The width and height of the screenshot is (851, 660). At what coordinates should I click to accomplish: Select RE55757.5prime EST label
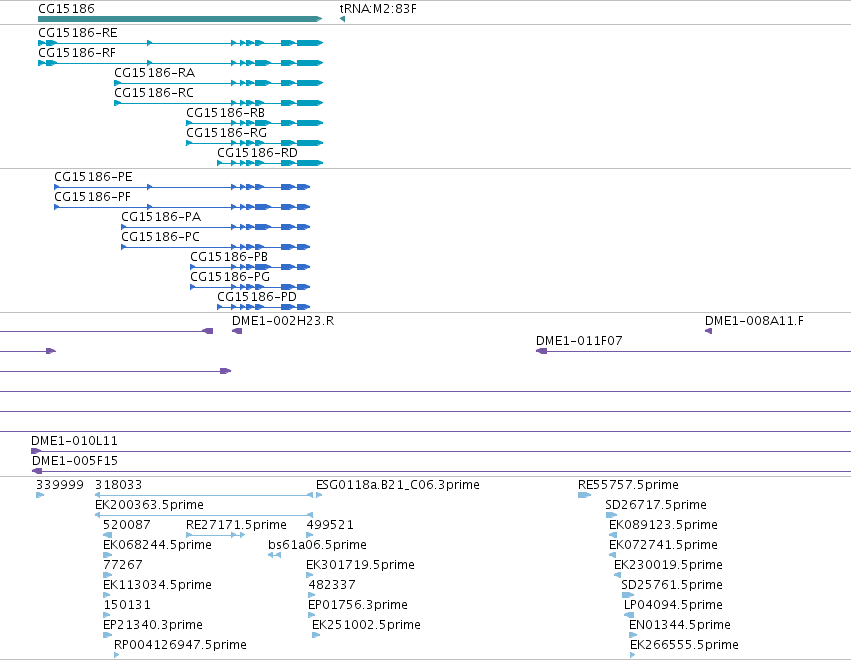point(628,485)
